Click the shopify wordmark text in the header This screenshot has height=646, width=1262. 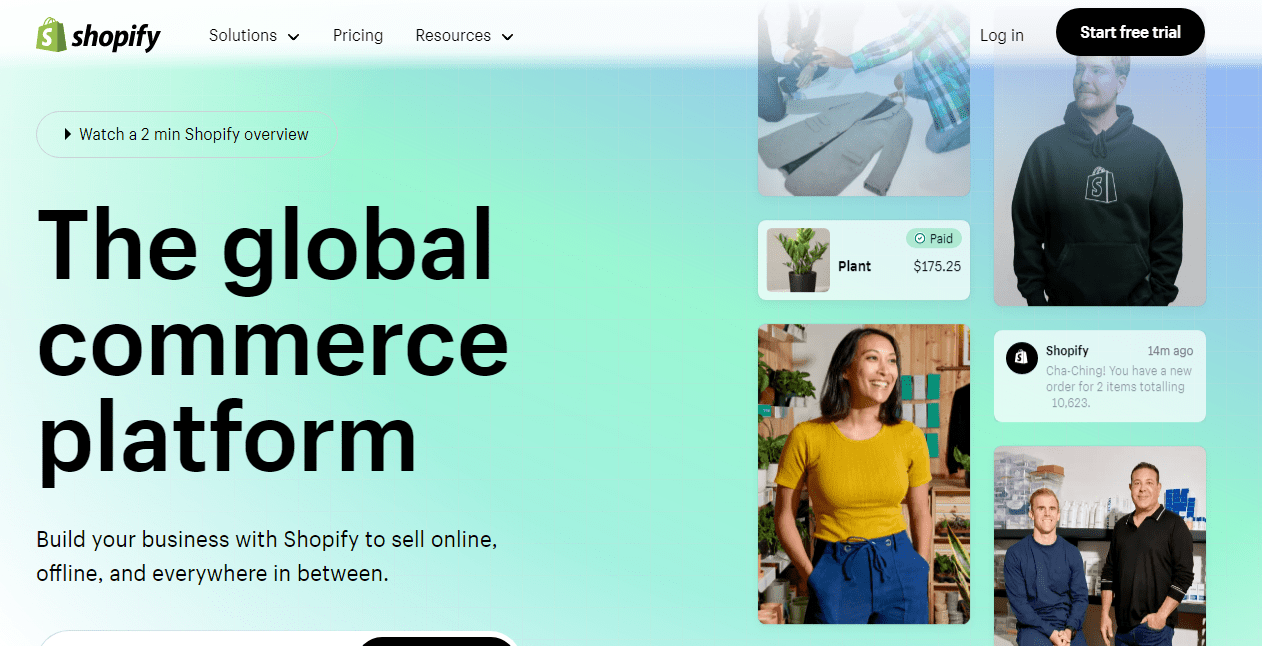coord(116,37)
